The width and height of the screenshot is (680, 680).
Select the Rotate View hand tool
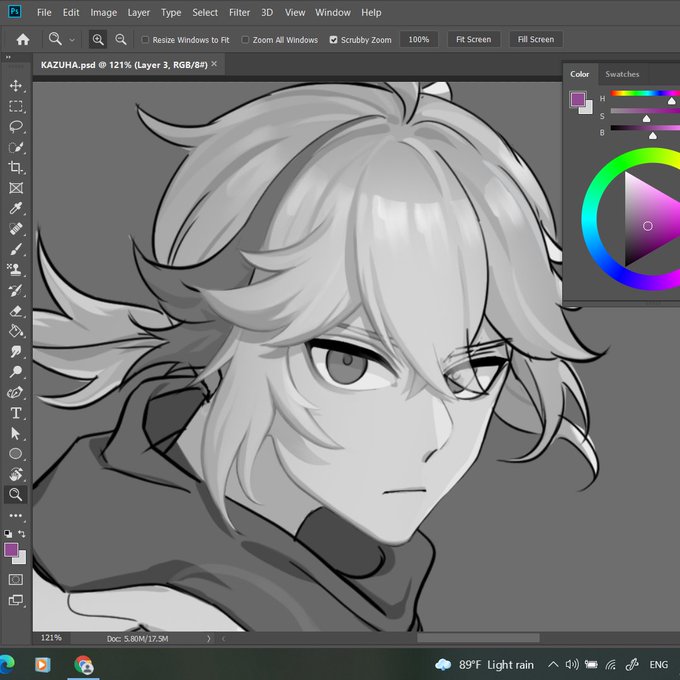[16, 474]
